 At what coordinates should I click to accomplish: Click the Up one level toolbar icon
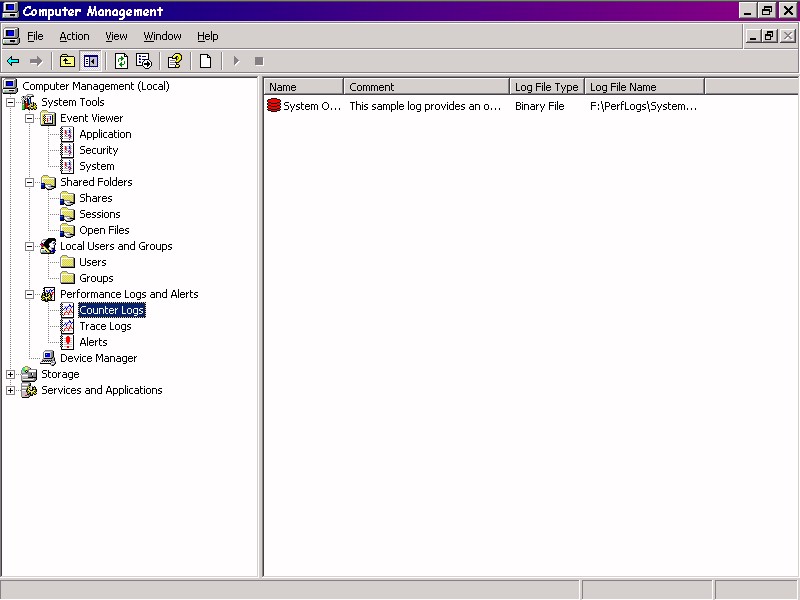pos(67,61)
